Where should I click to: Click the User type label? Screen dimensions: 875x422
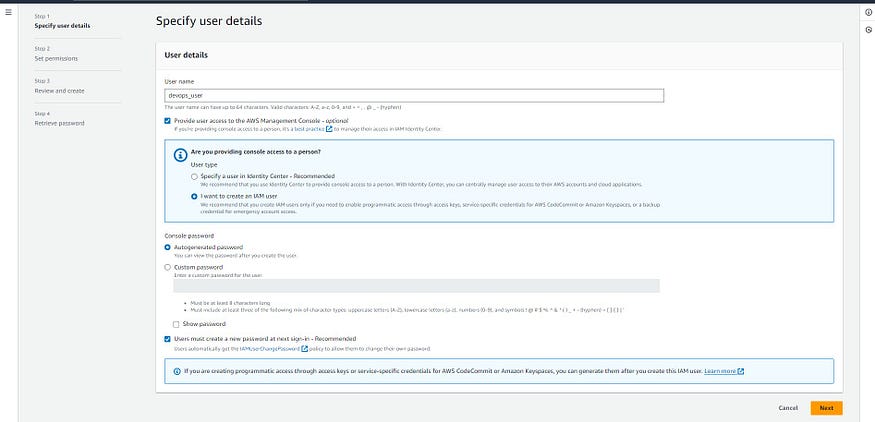(x=204, y=165)
